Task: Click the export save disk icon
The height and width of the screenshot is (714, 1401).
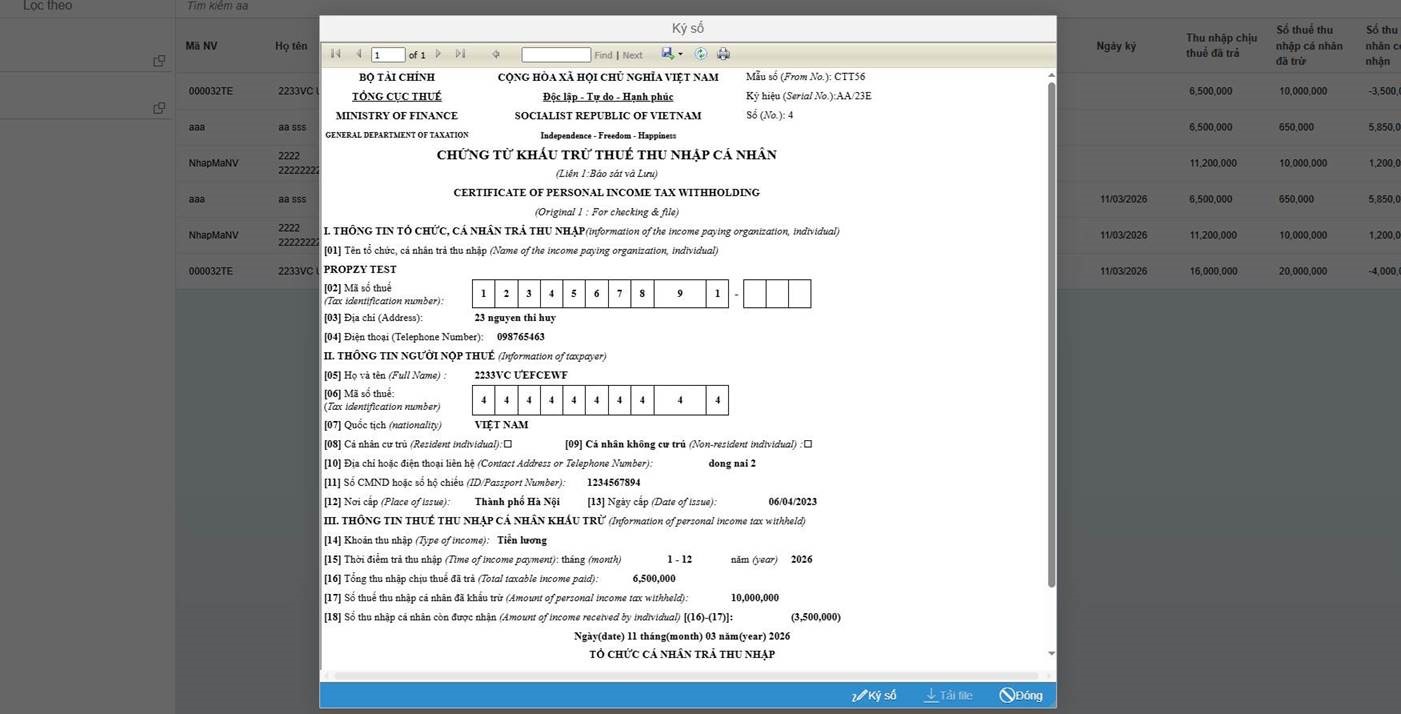Action: pos(667,54)
